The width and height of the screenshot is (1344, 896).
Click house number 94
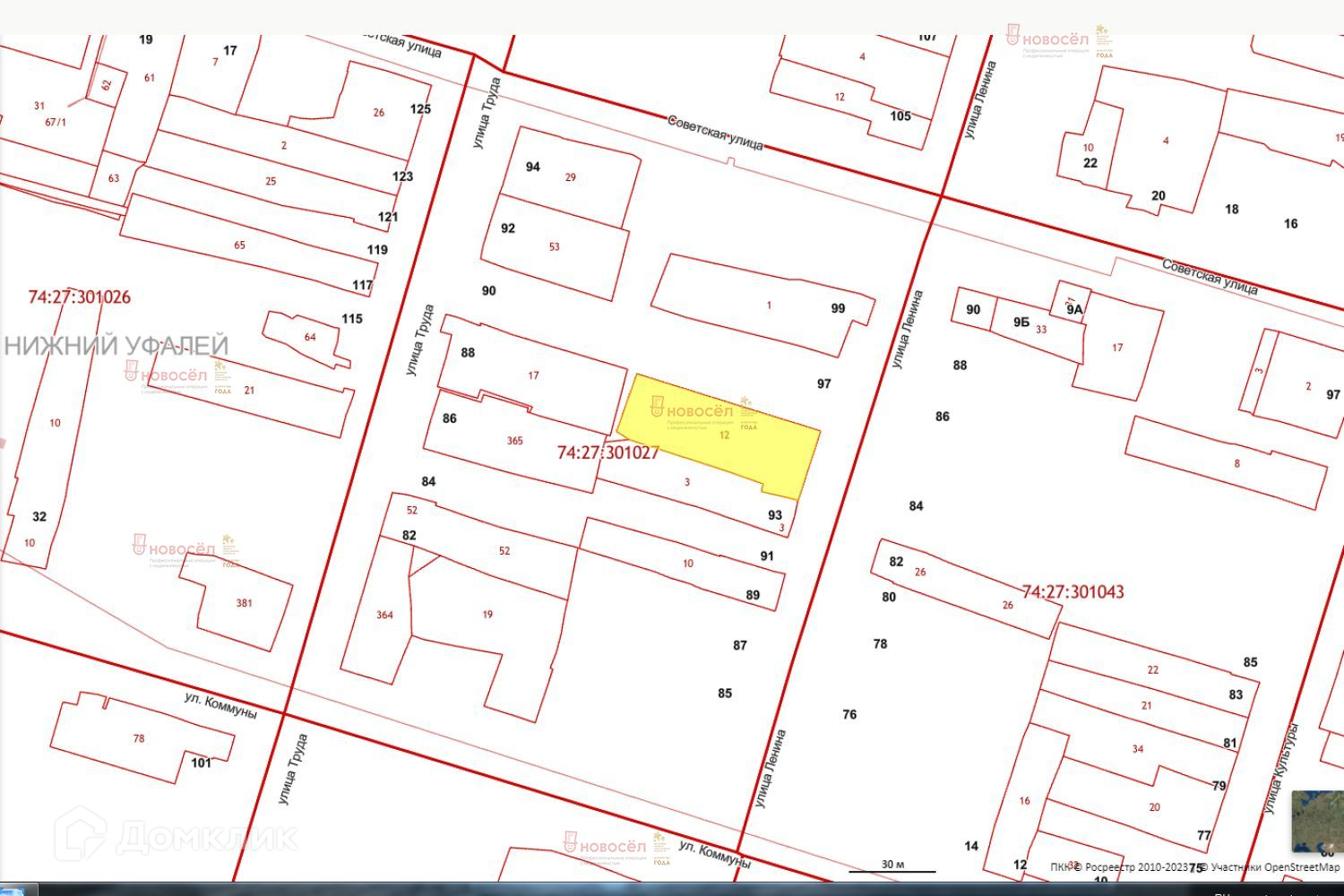(533, 167)
